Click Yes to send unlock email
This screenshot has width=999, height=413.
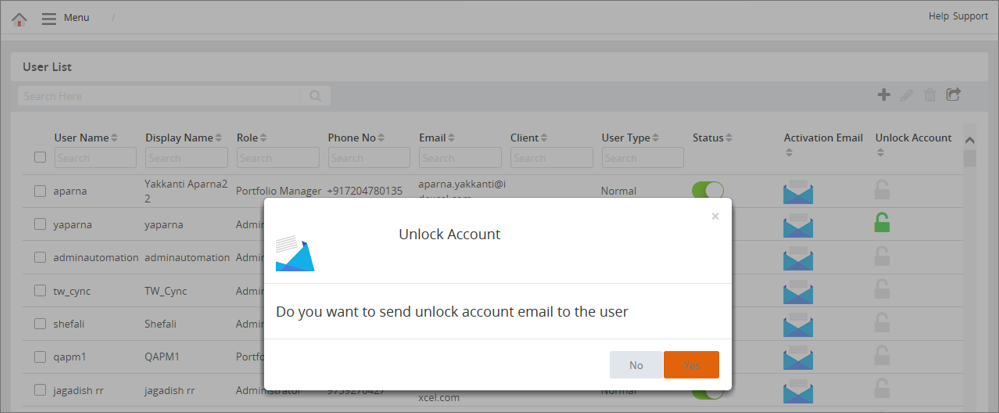tap(691, 365)
